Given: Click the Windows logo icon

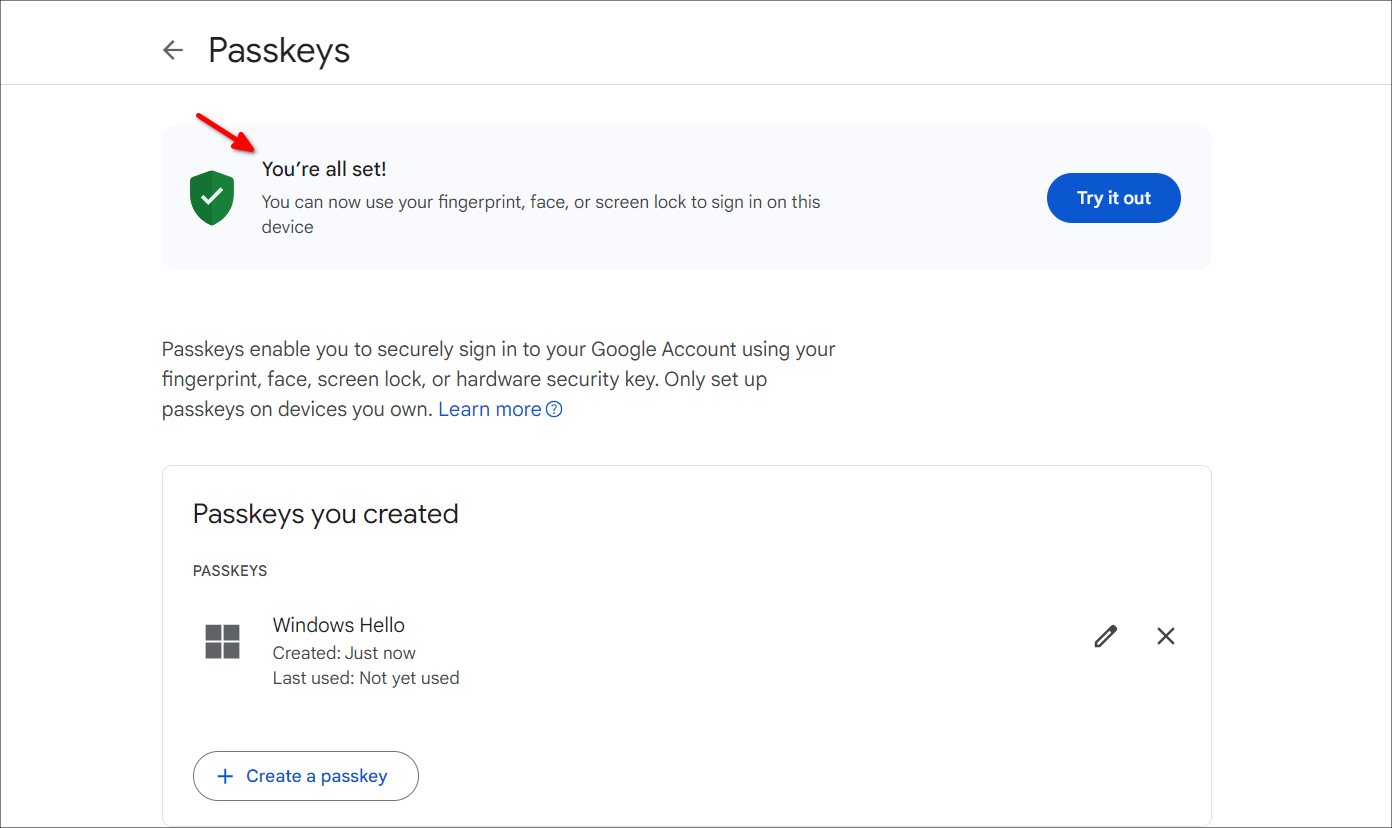Looking at the screenshot, I should [222, 642].
